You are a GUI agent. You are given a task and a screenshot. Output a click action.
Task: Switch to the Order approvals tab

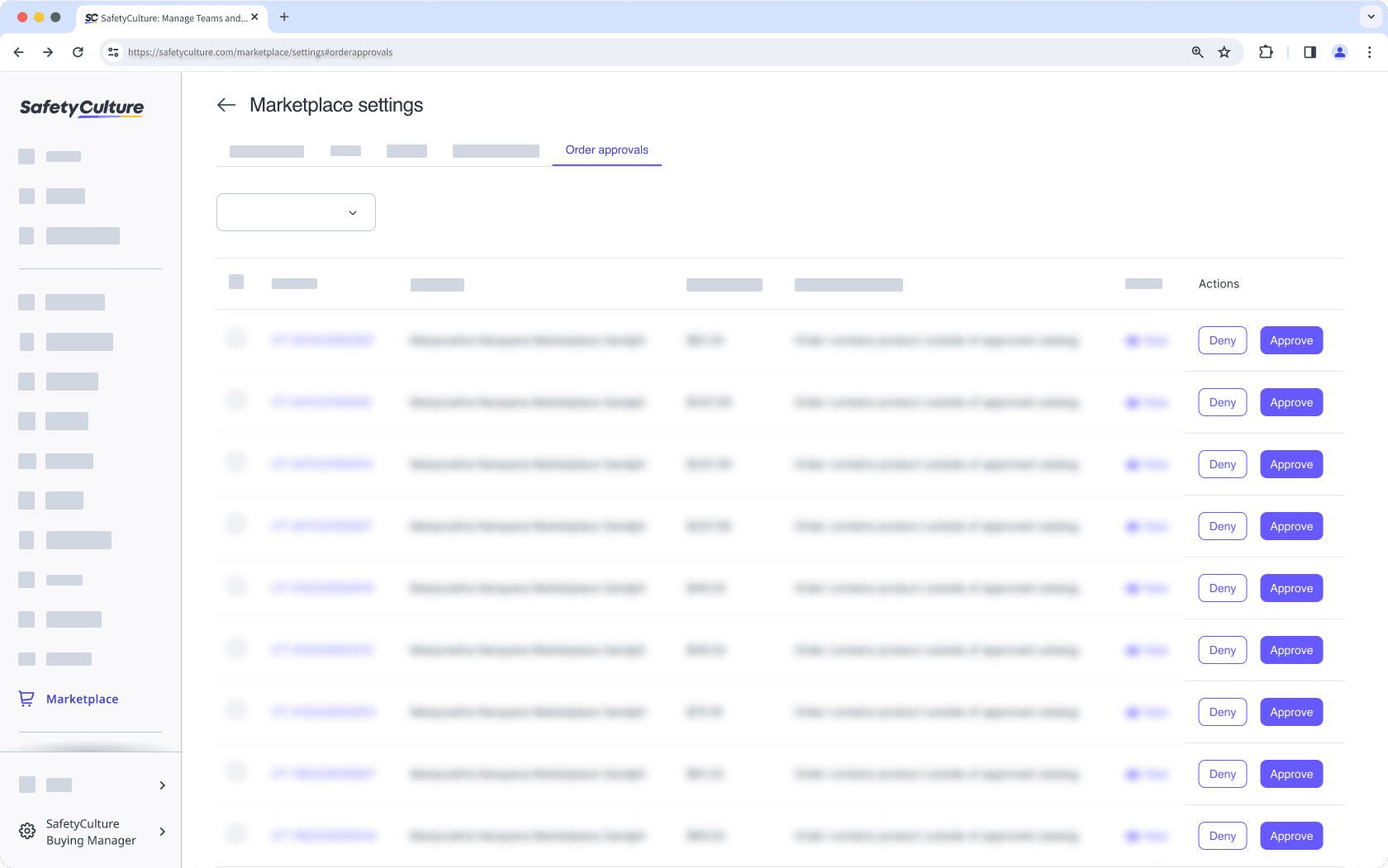606,149
